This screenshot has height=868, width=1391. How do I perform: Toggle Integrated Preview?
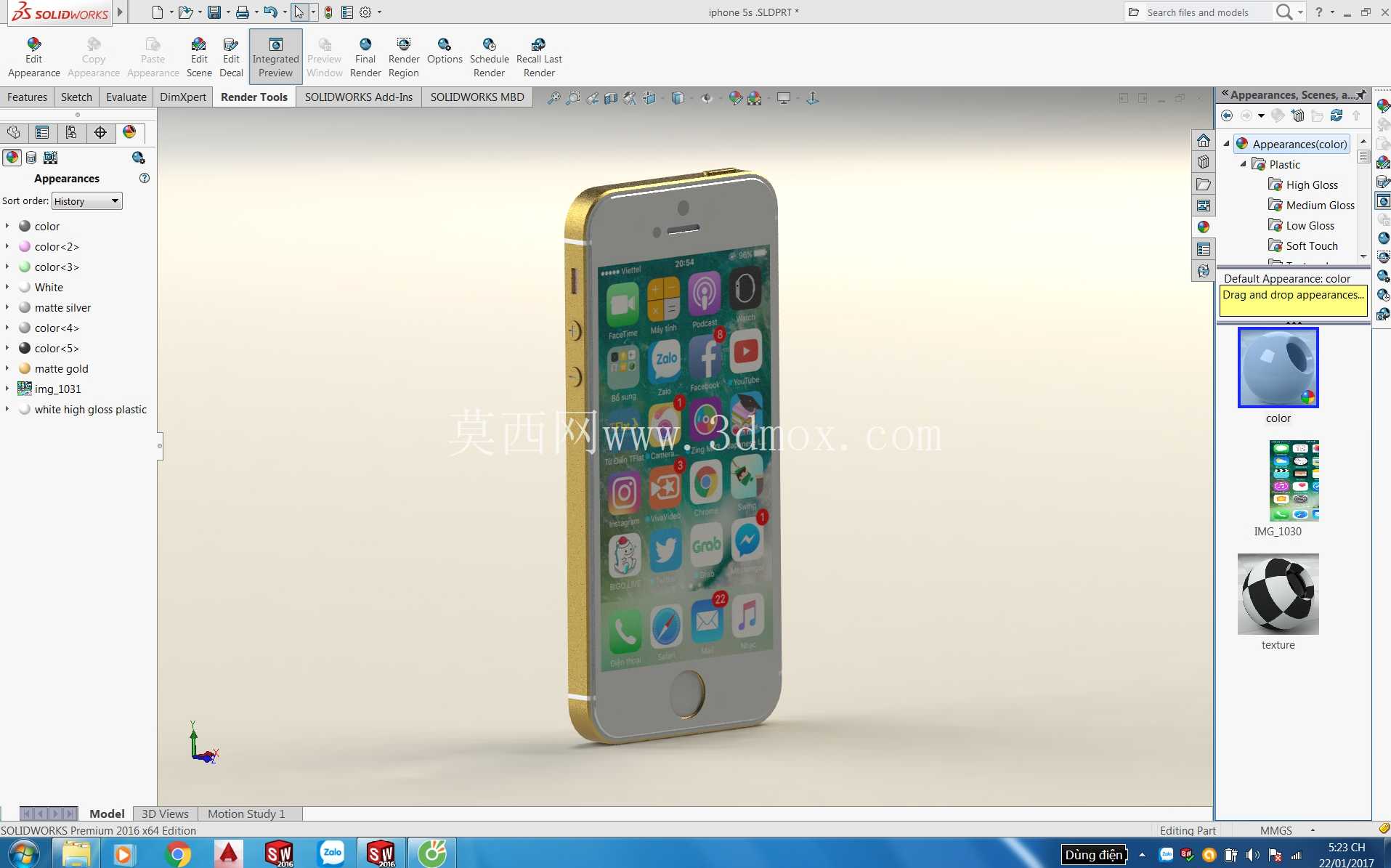click(x=275, y=57)
